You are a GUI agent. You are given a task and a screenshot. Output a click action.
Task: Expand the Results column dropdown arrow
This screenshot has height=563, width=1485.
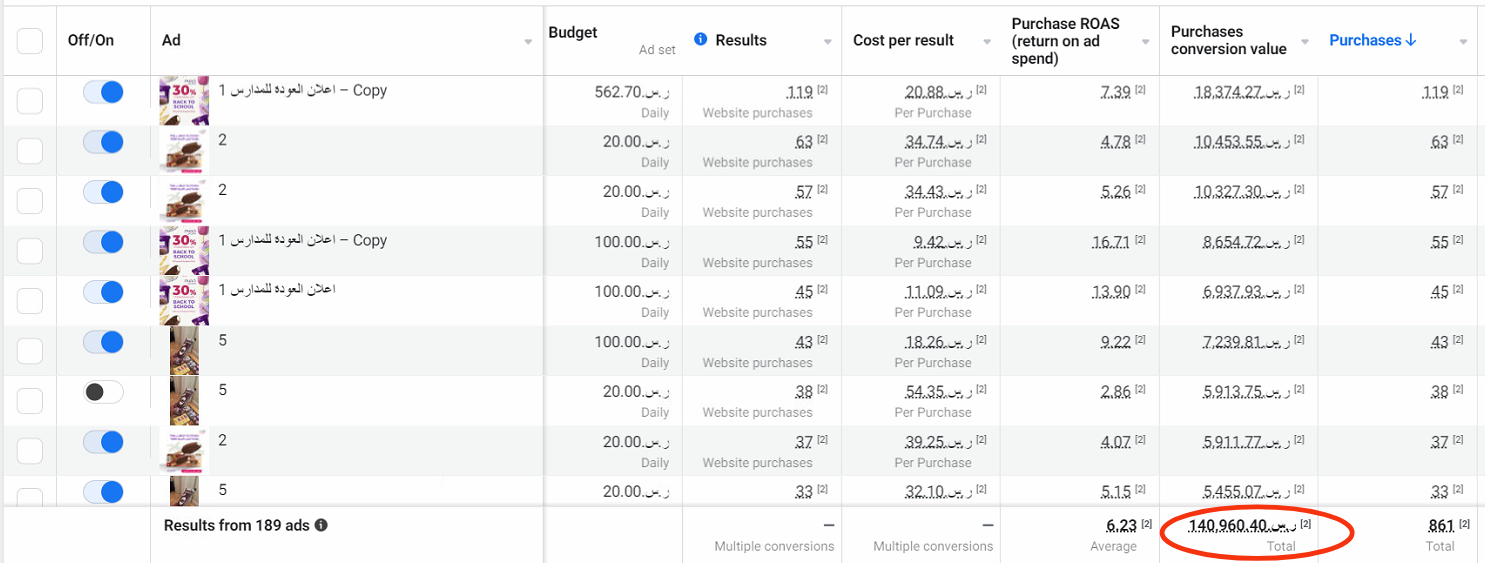point(827,42)
